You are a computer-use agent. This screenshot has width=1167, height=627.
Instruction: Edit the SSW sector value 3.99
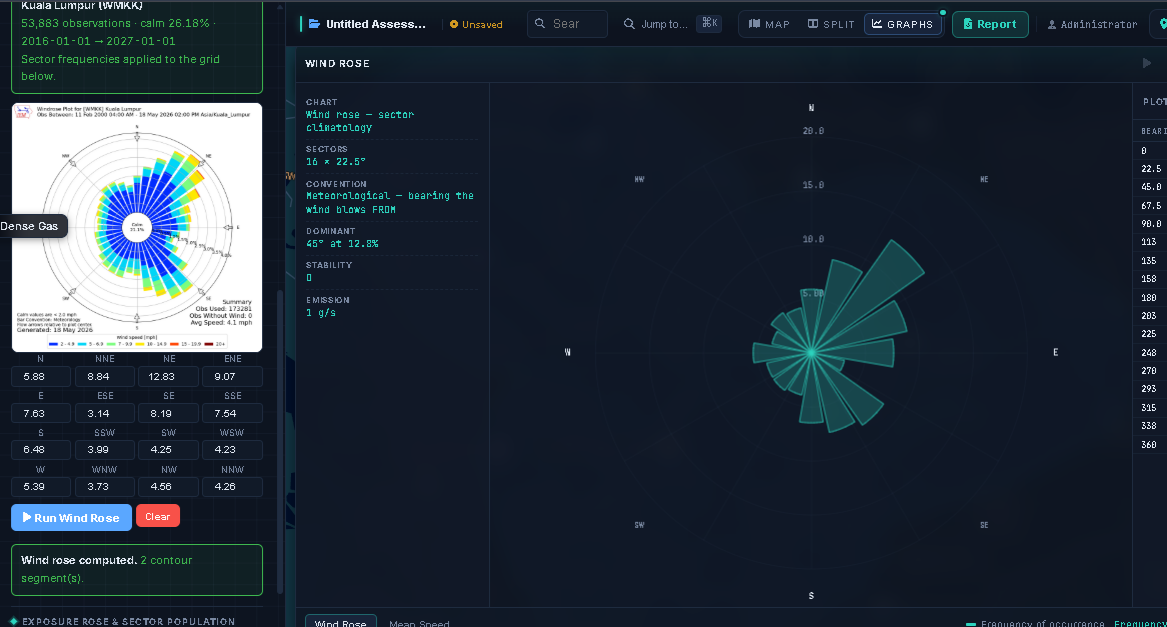(x=105, y=450)
